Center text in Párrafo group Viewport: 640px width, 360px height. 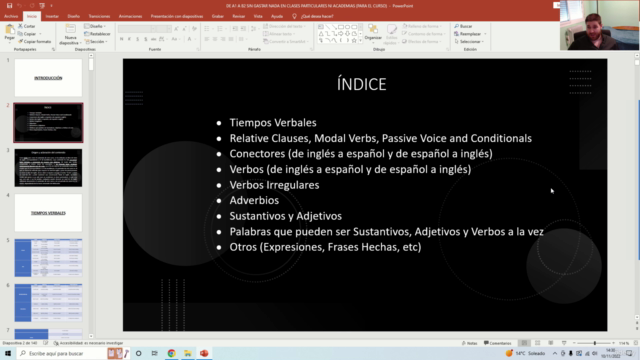tap(215, 39)
